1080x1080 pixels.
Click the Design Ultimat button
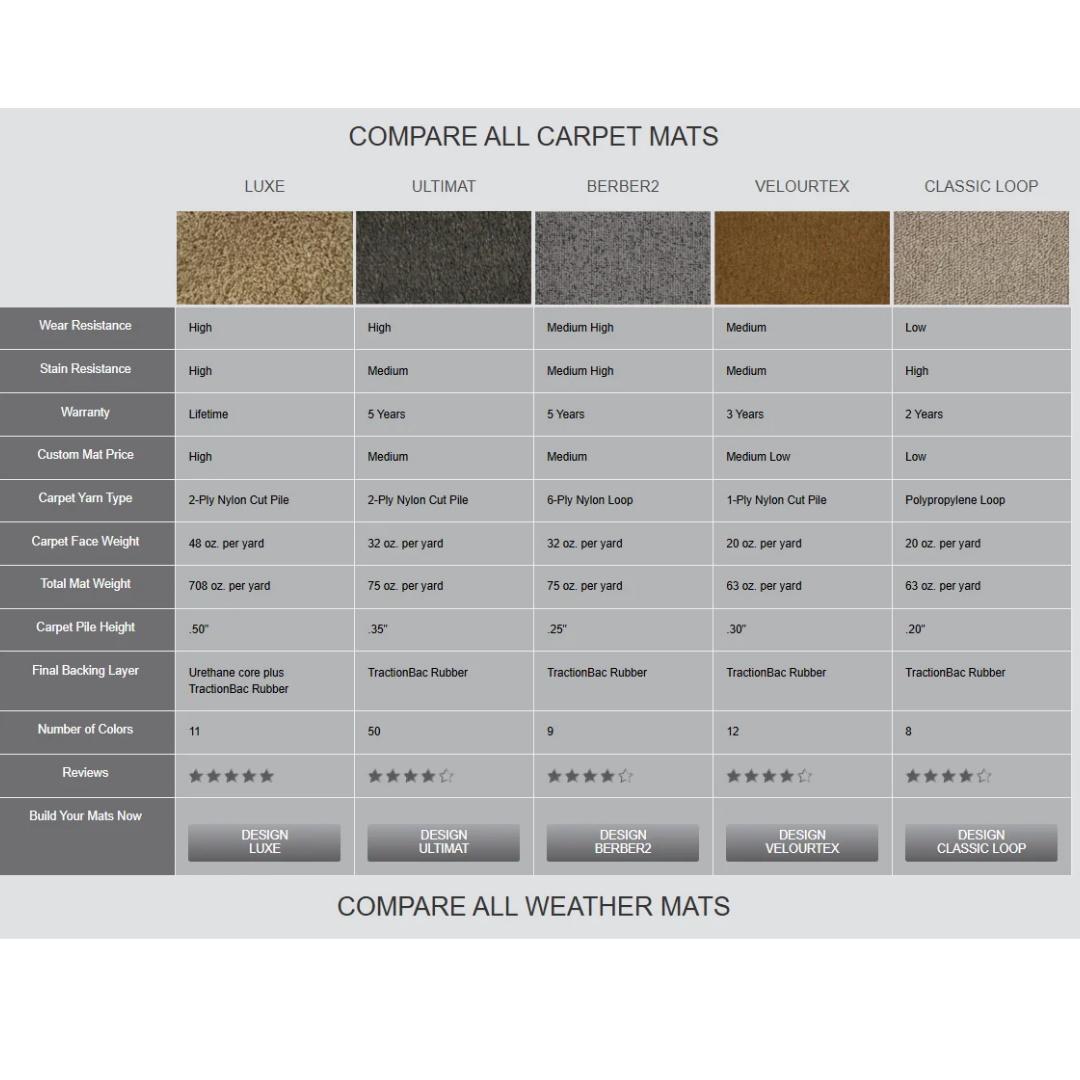[443, 842]
